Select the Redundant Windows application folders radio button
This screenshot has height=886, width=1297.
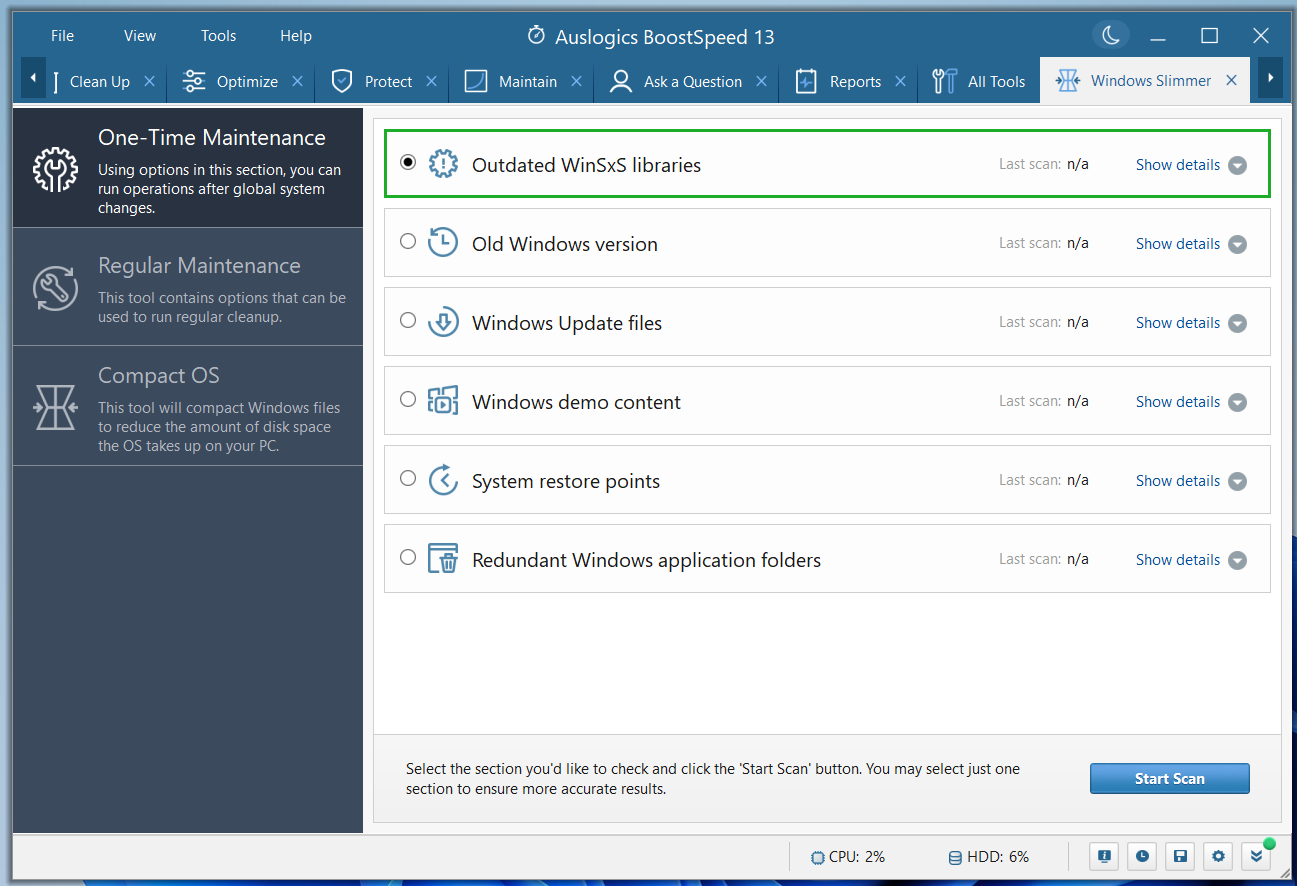pos(408,557)
